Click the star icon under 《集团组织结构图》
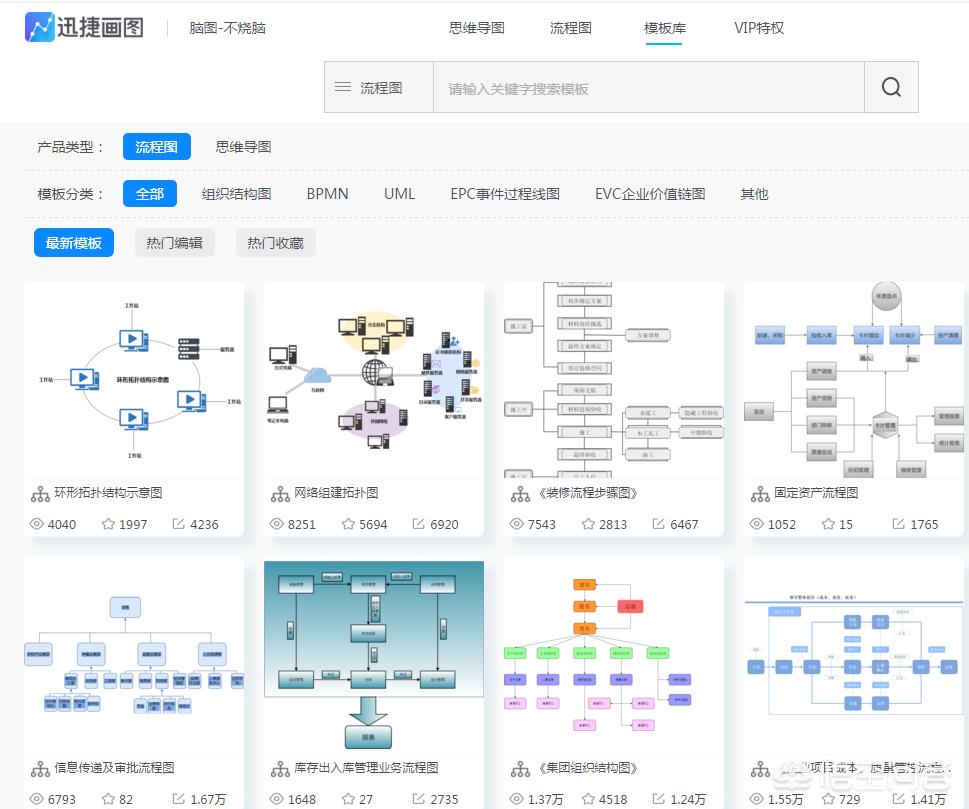 point(591,800)
